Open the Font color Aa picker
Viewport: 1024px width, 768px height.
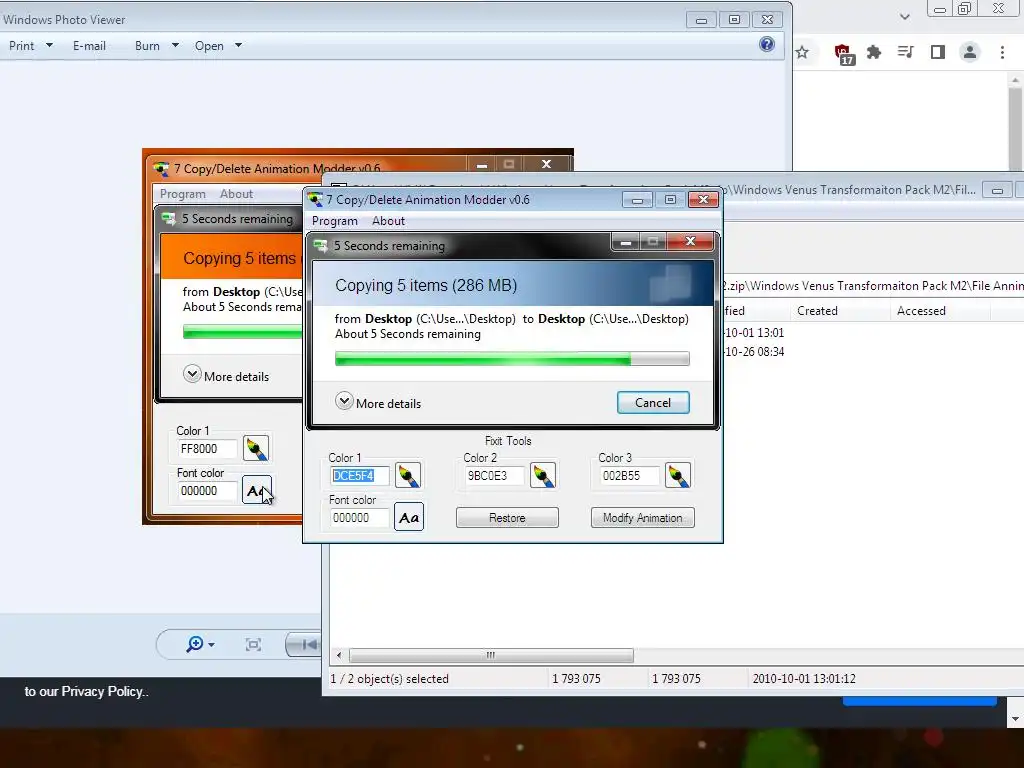coord(409,517)
